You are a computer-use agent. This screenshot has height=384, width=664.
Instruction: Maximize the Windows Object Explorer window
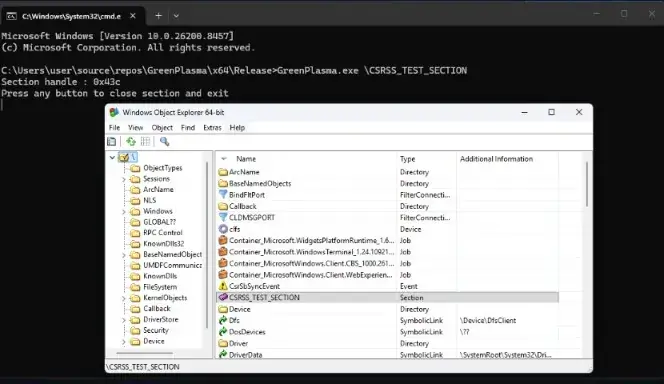pyautogui.click(x=551, y=112)
